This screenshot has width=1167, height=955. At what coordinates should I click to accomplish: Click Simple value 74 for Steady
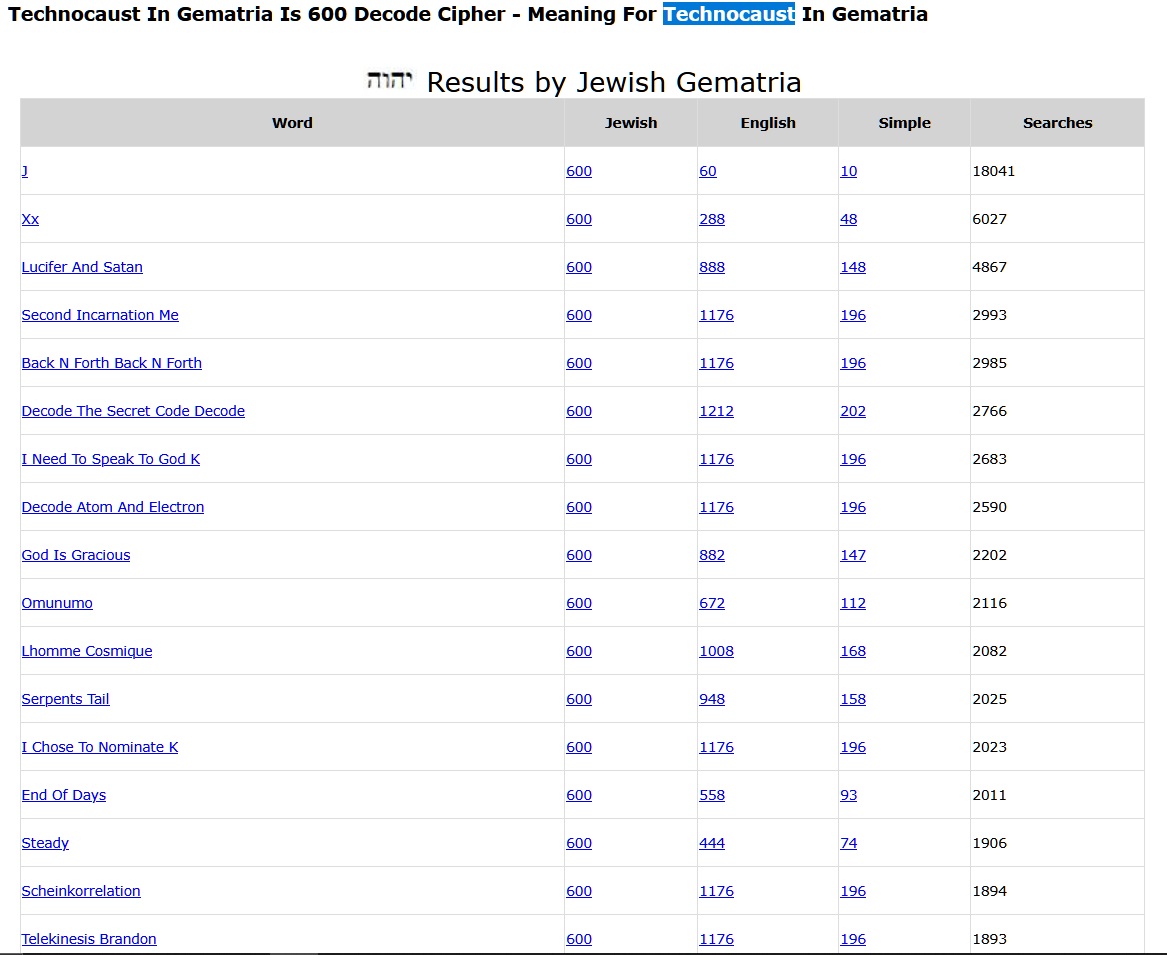coord(848,843)
